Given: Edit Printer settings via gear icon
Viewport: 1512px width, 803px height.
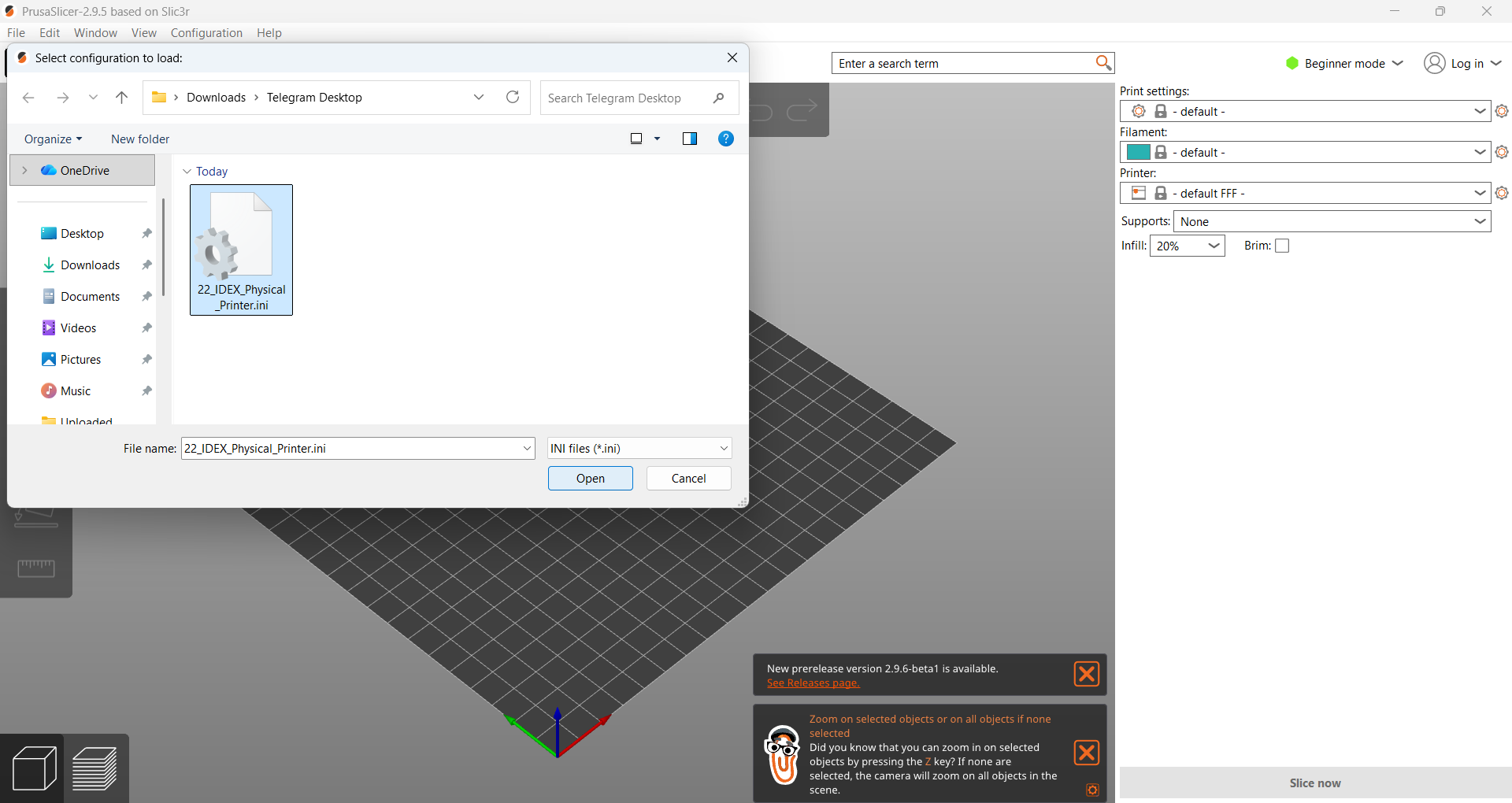Looking at the screenshot, I should pos(1502,193).
